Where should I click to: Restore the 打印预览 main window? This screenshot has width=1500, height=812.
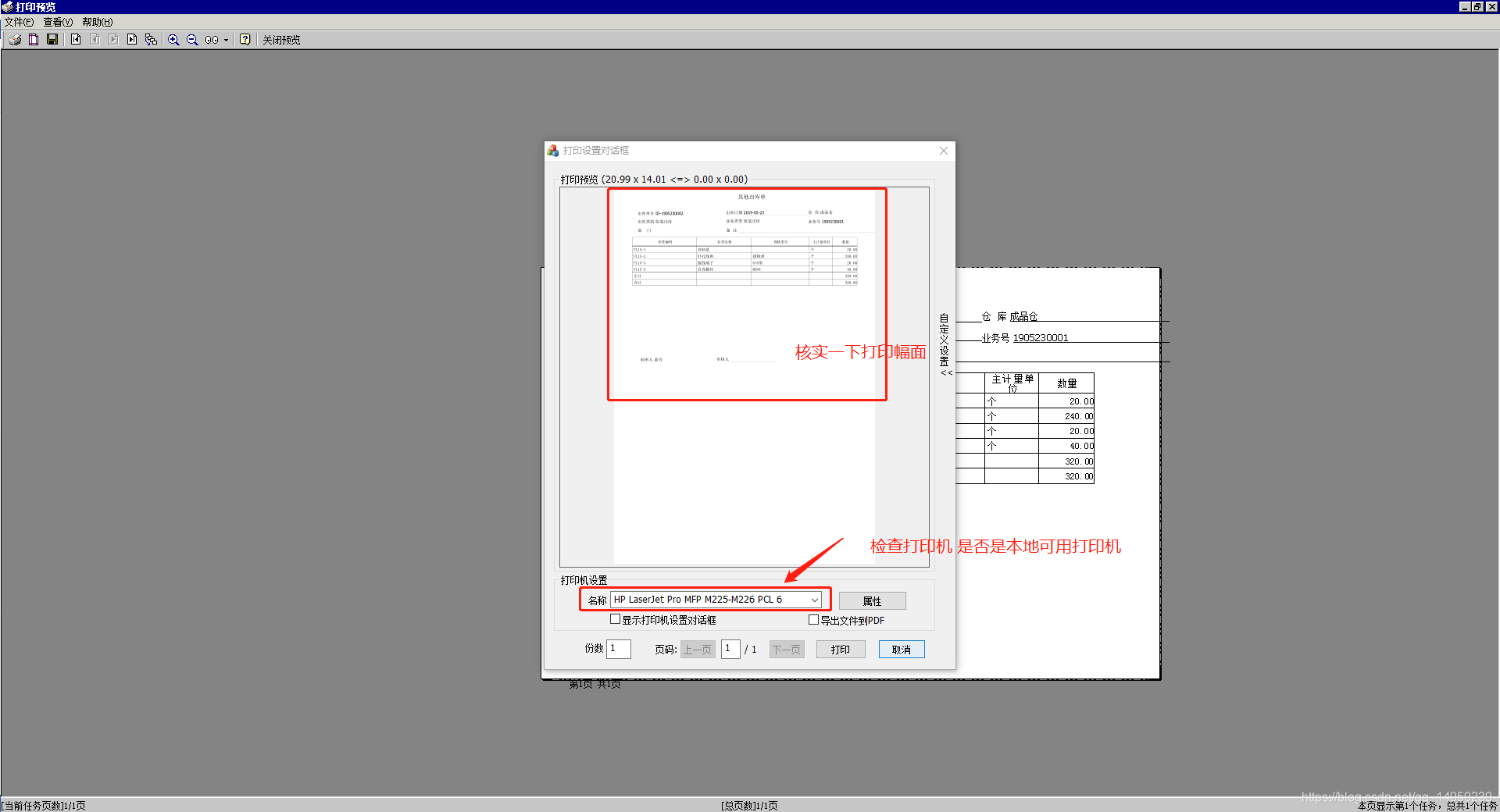[x=1477, y=6]
